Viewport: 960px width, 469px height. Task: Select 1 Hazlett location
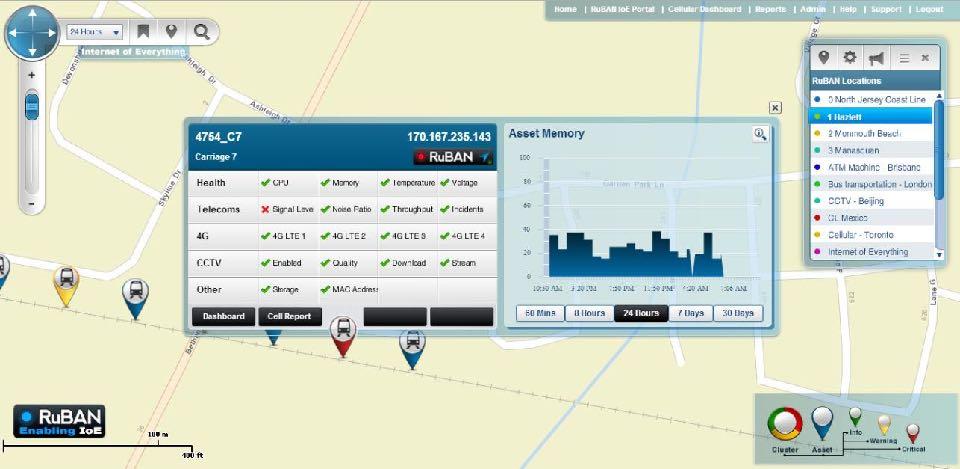coord(872,116)
